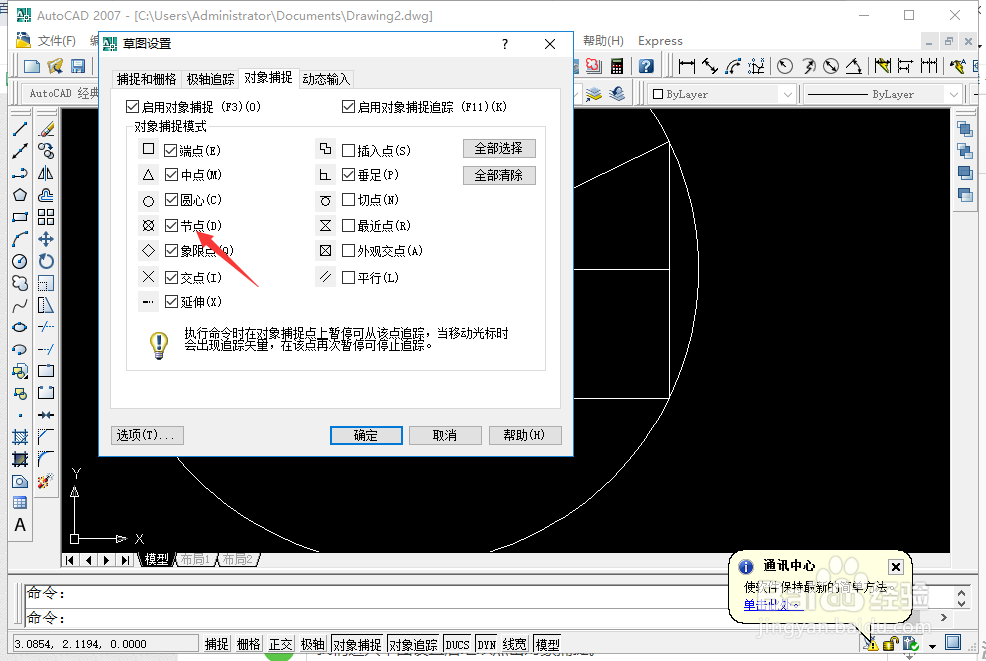Toggle 极轴 in status bar
986x661 pixels.
pos(312,644)
